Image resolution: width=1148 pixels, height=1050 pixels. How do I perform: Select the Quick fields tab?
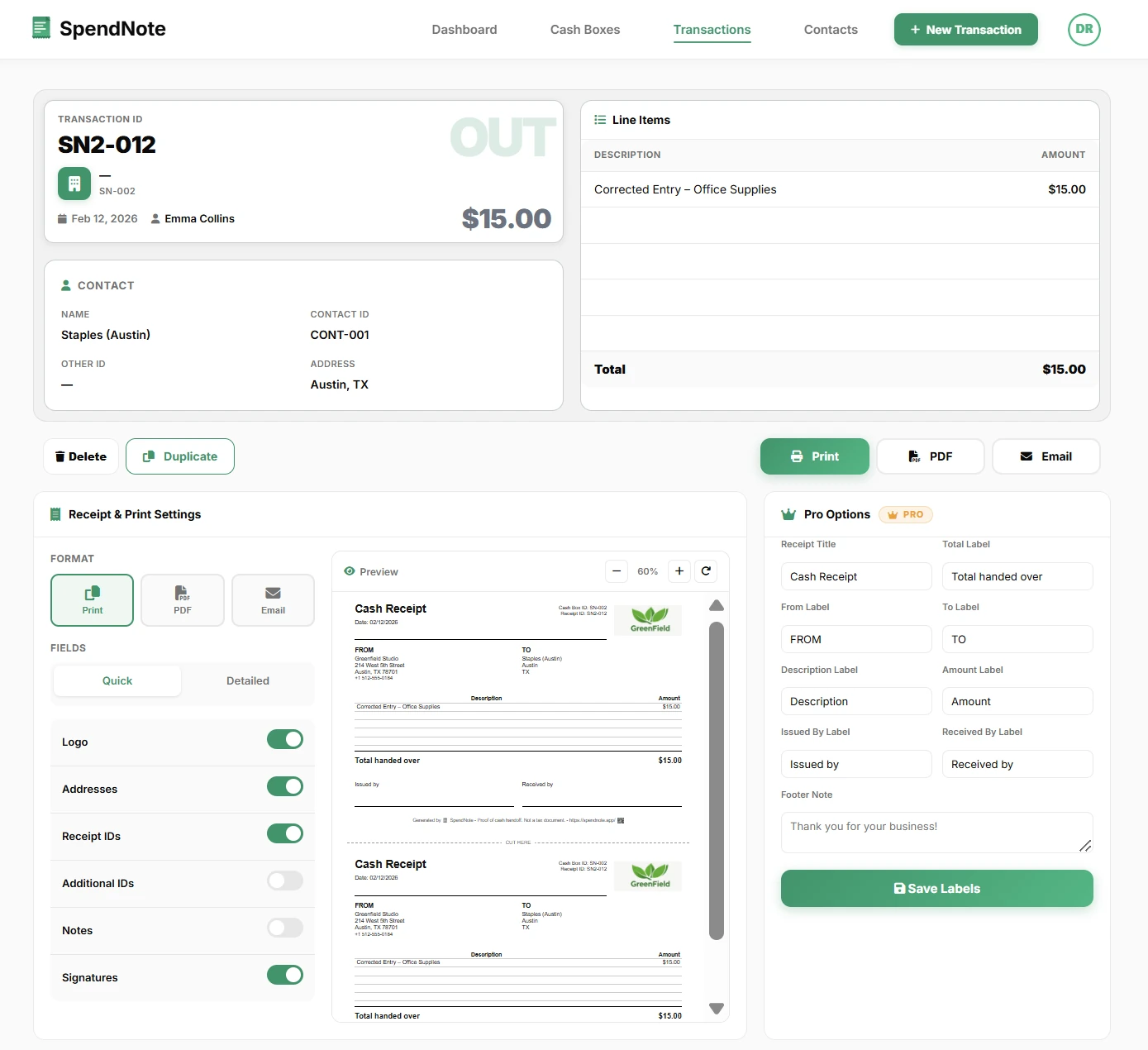click(117, 680)
